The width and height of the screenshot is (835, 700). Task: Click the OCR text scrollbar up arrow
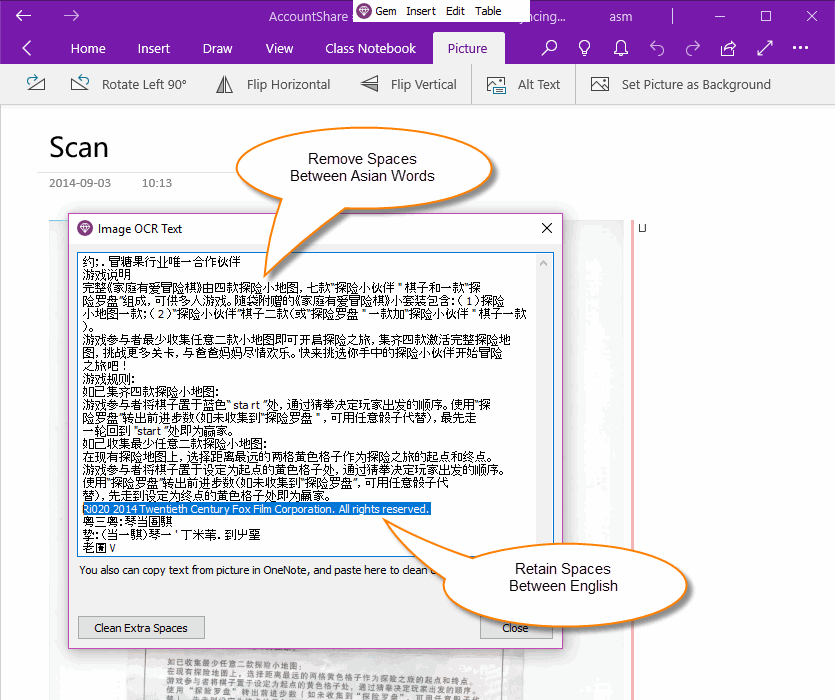pyautogui.click(x=543, y=263)
